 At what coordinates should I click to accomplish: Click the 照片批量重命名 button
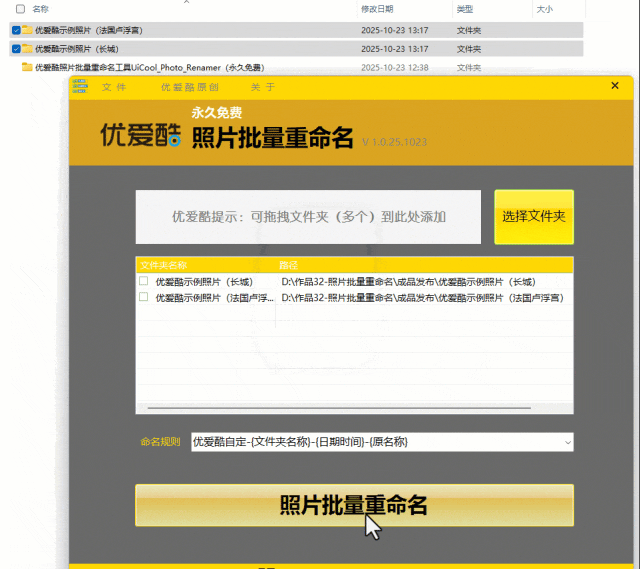coord(354,505)
